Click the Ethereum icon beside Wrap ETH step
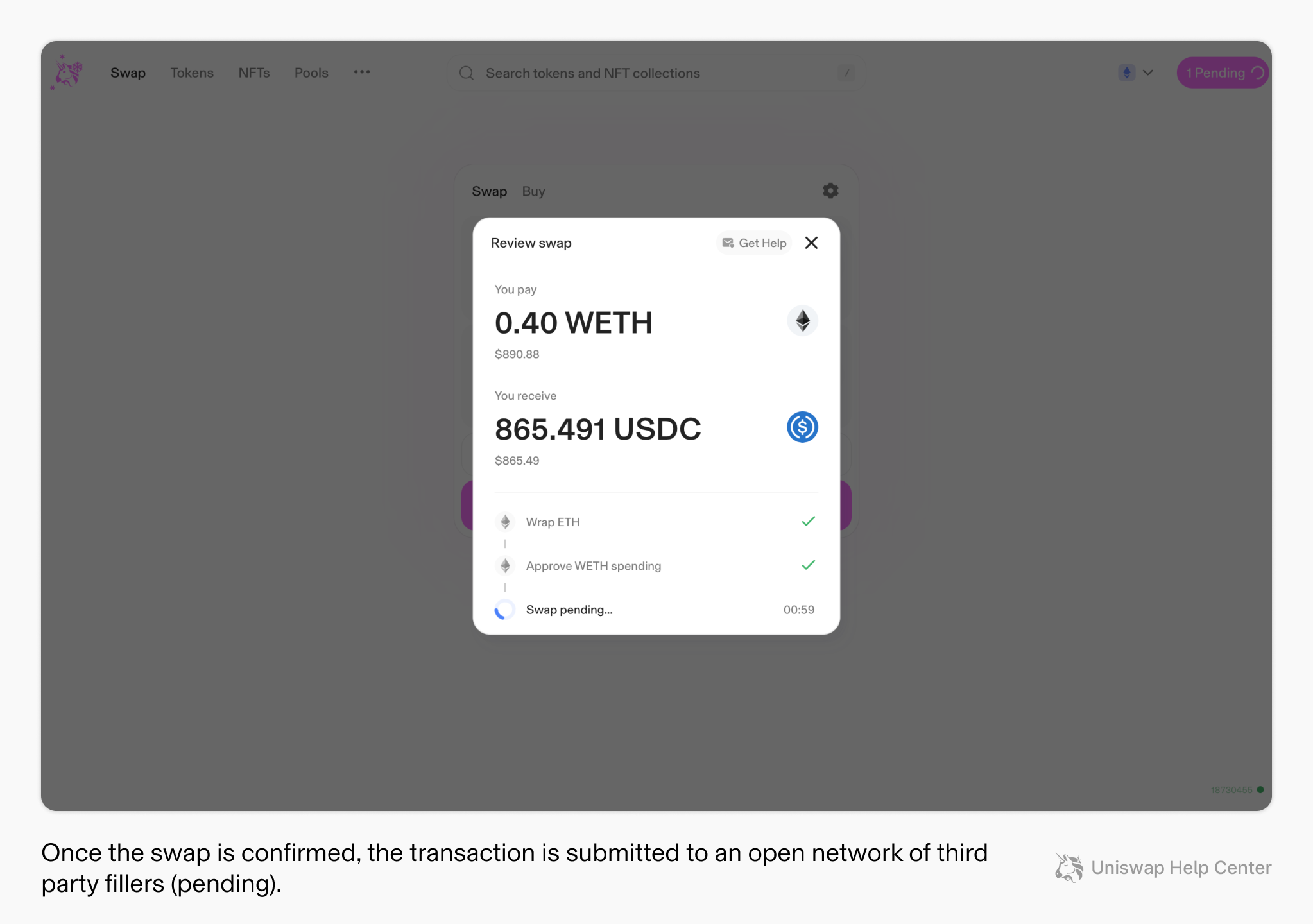The image size is (1313, 924). click(505, 522)
